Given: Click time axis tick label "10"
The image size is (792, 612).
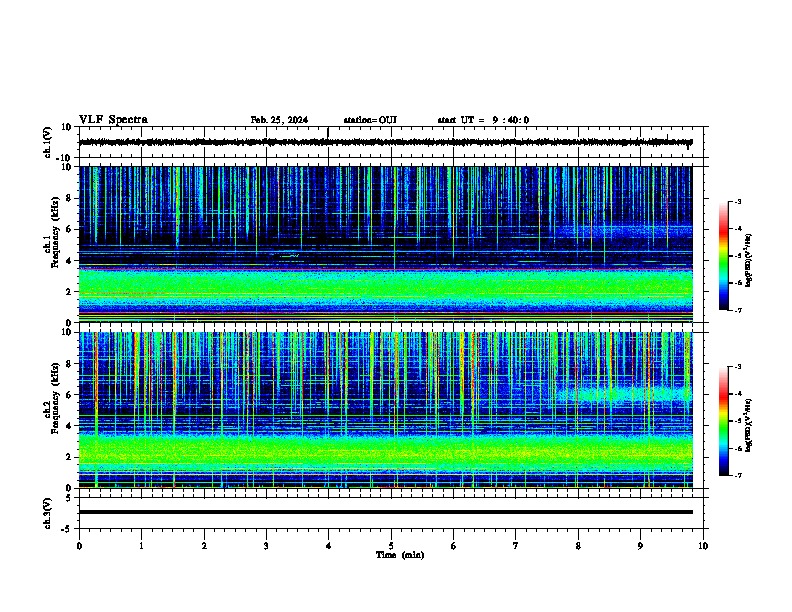Looking at the screenshot, I should tap(703, 546).
